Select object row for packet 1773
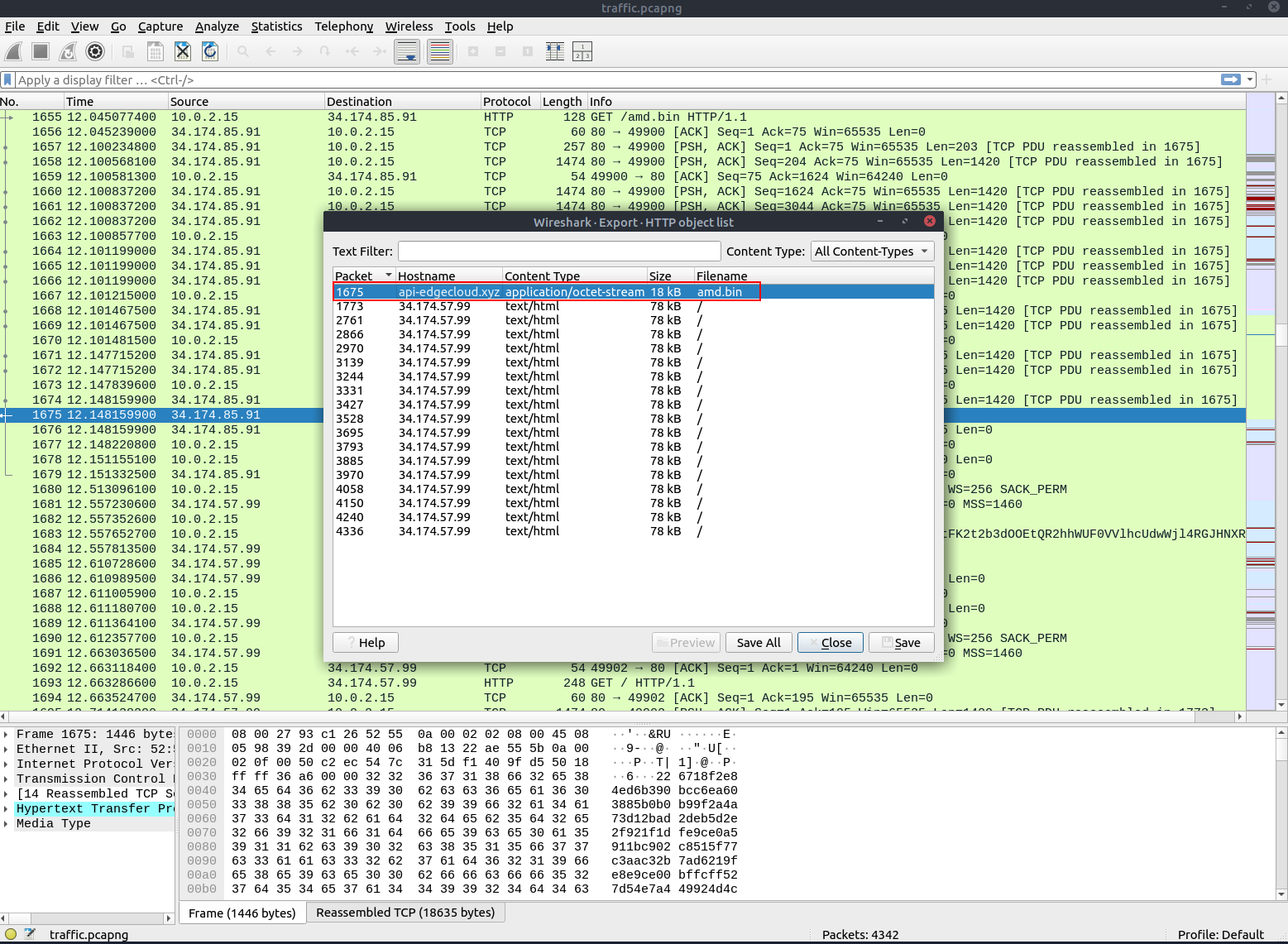 634,306
